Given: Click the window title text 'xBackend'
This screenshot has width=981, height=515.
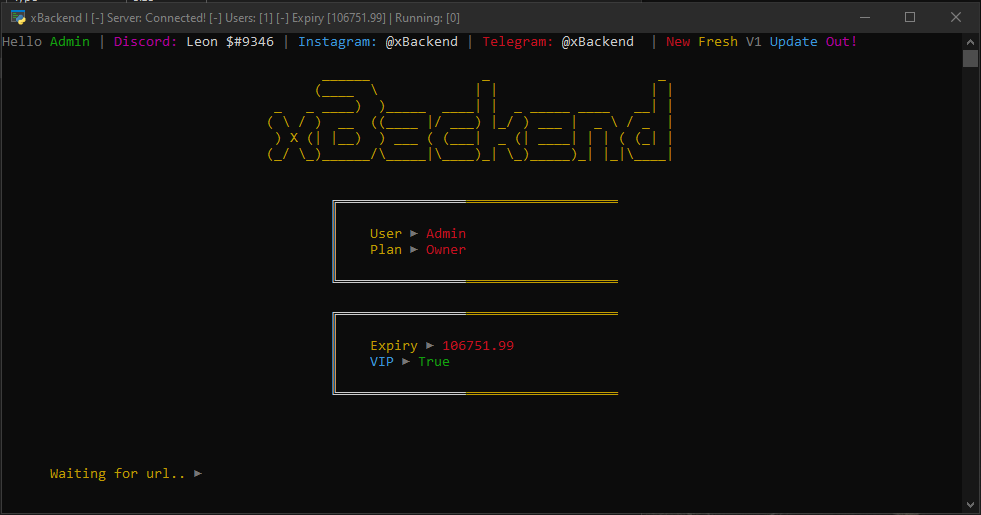Looking at the screenshot, I should point(56,18).
